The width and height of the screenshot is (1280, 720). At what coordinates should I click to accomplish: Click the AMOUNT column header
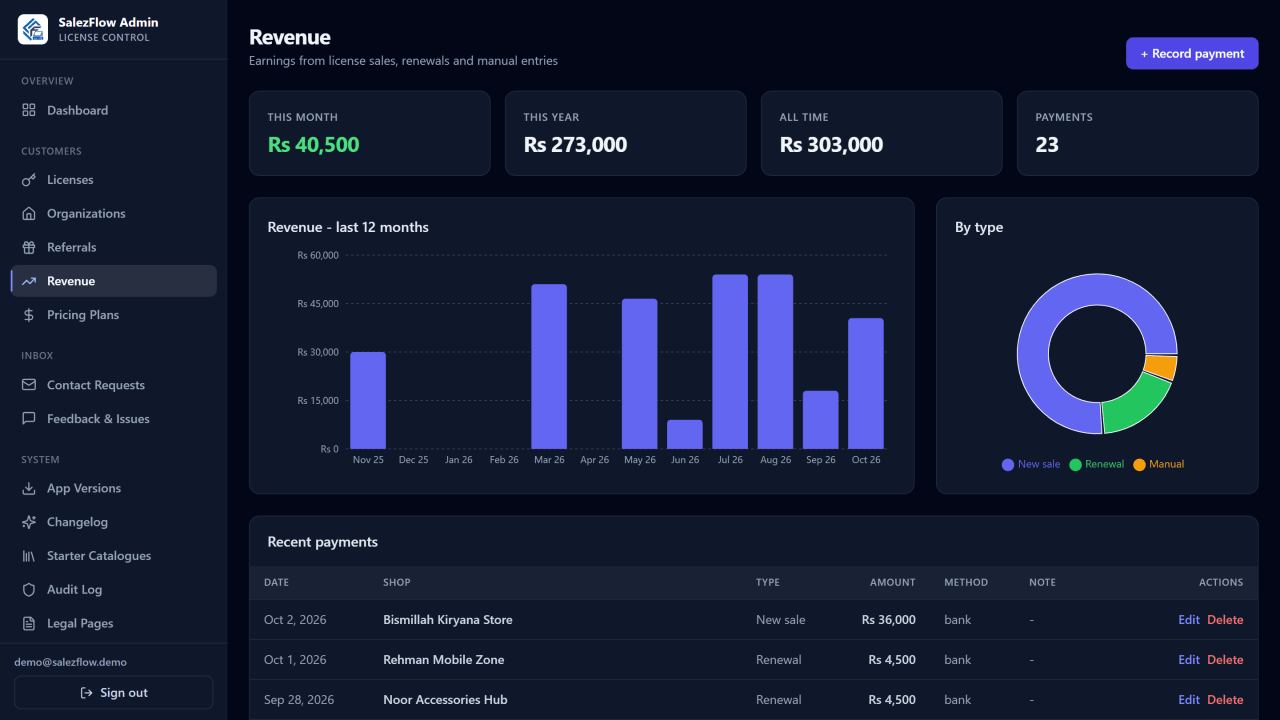click(x=893, y=582)
